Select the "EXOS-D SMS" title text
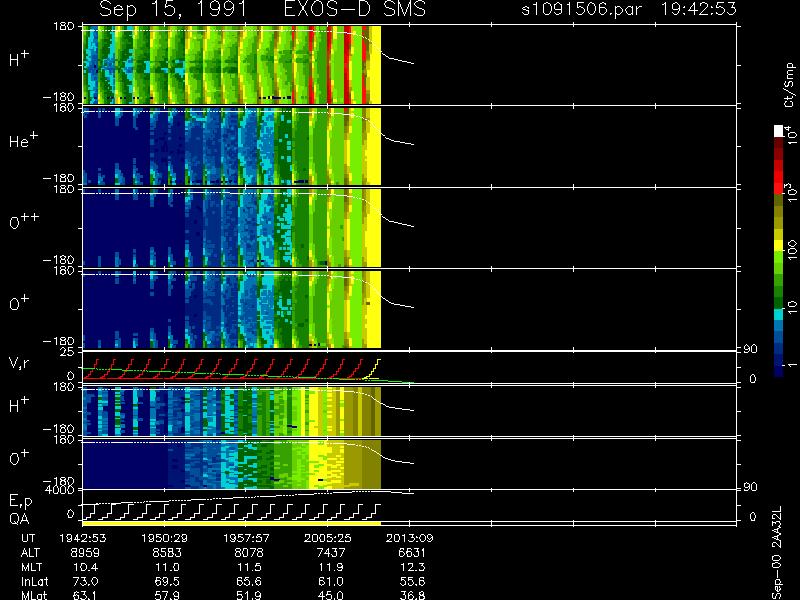This screenshot has height=600, width=800. (355, 9)
